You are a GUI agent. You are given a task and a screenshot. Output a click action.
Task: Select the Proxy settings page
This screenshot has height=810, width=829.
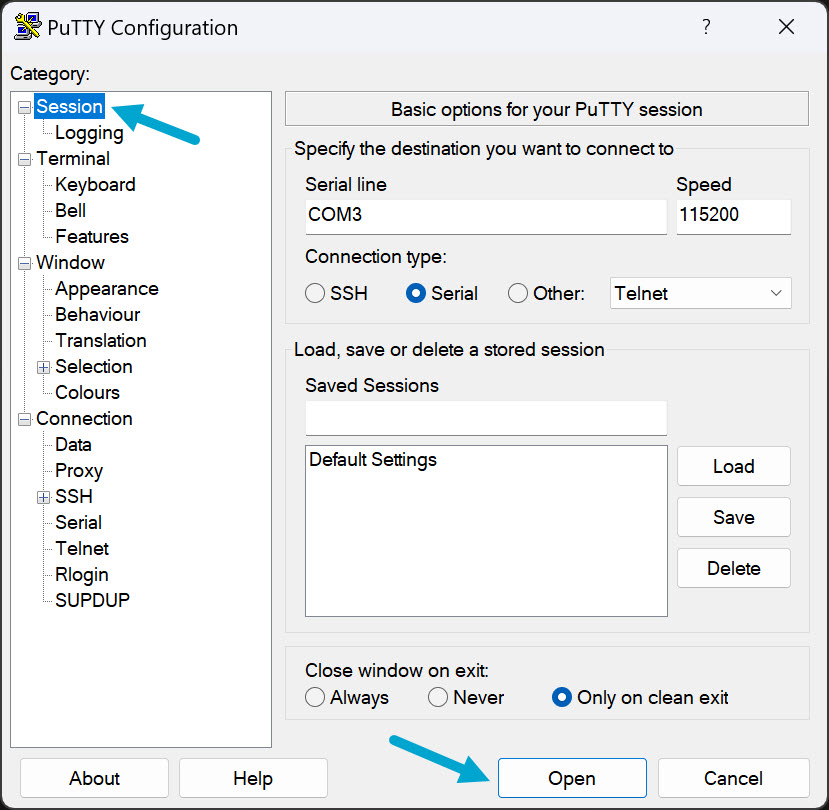78,470
